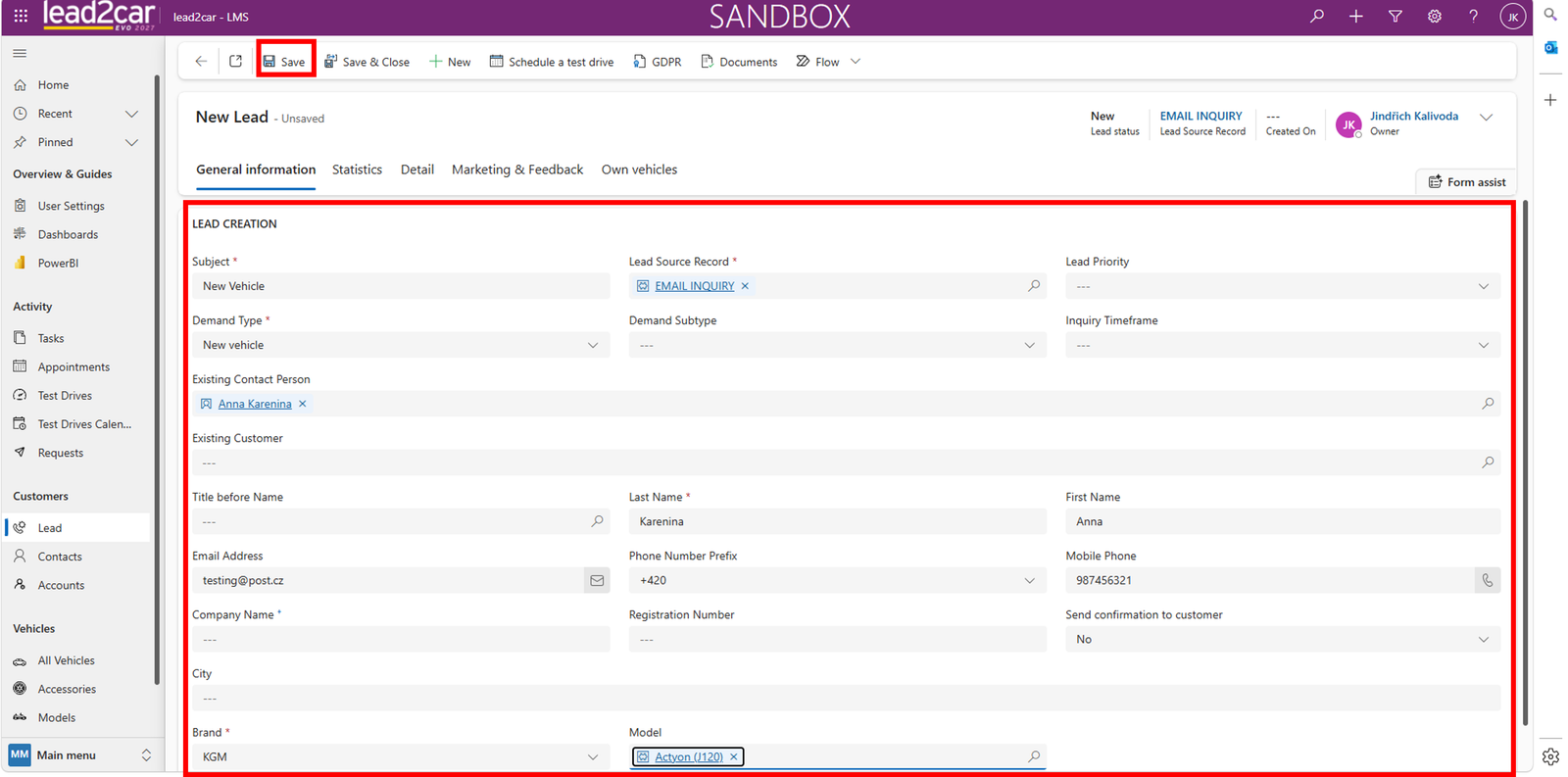Click lookup icon in Title before Name
This screenshot has height=777, width=1568.
597,521
